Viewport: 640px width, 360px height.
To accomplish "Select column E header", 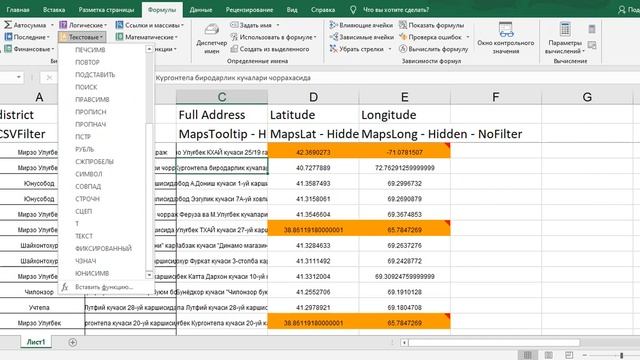I will click(404, 97).
